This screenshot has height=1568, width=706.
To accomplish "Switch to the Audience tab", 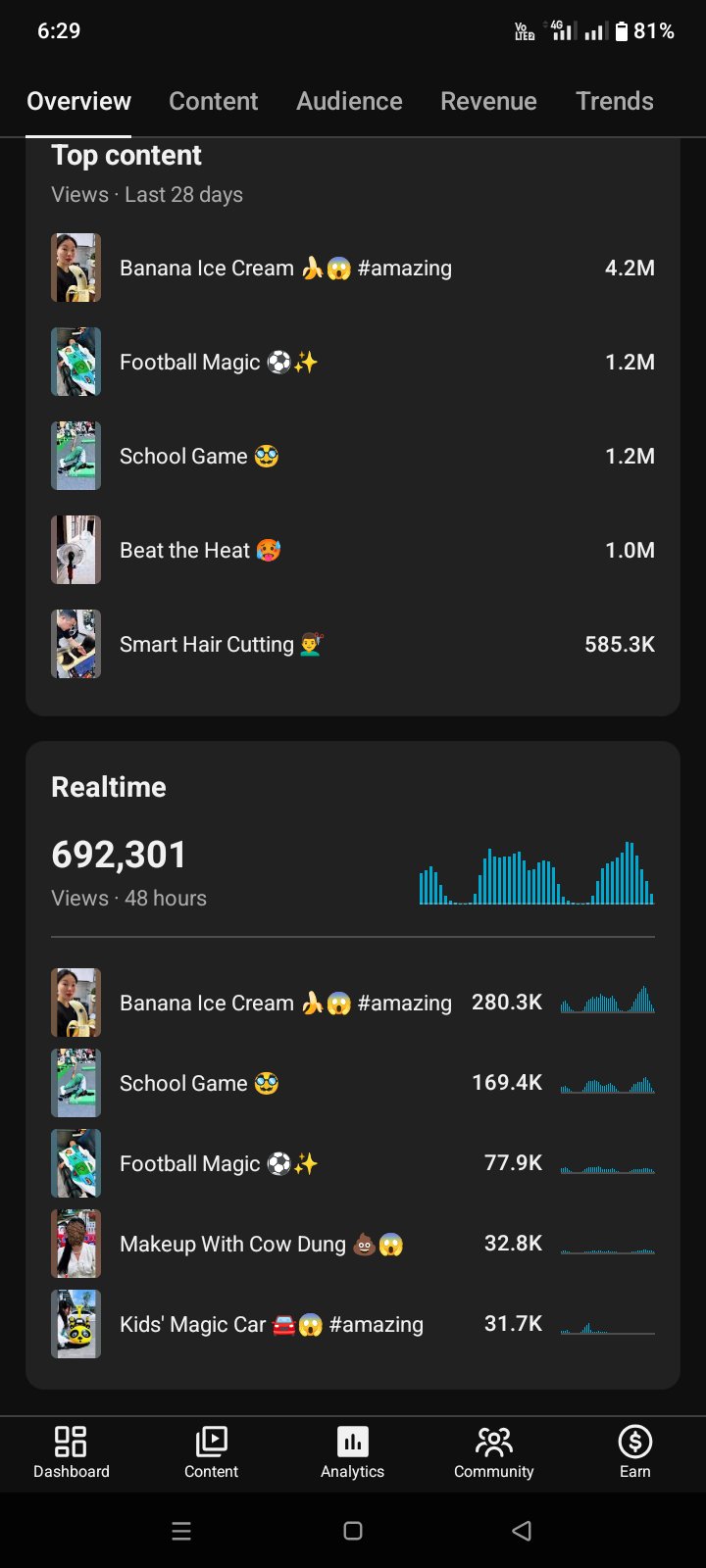I will tap(349, 101).
